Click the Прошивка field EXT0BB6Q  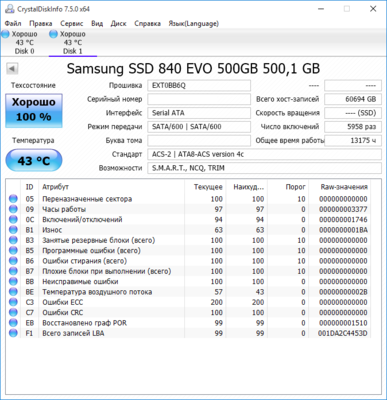click(199, 85)
